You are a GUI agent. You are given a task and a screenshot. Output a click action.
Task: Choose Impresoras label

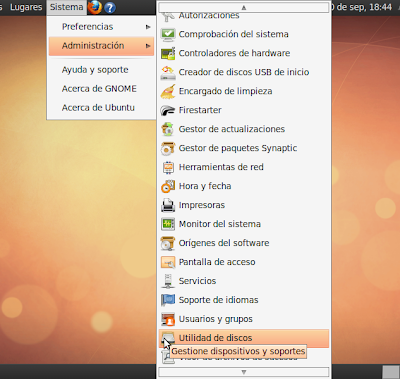pos(202,205)
